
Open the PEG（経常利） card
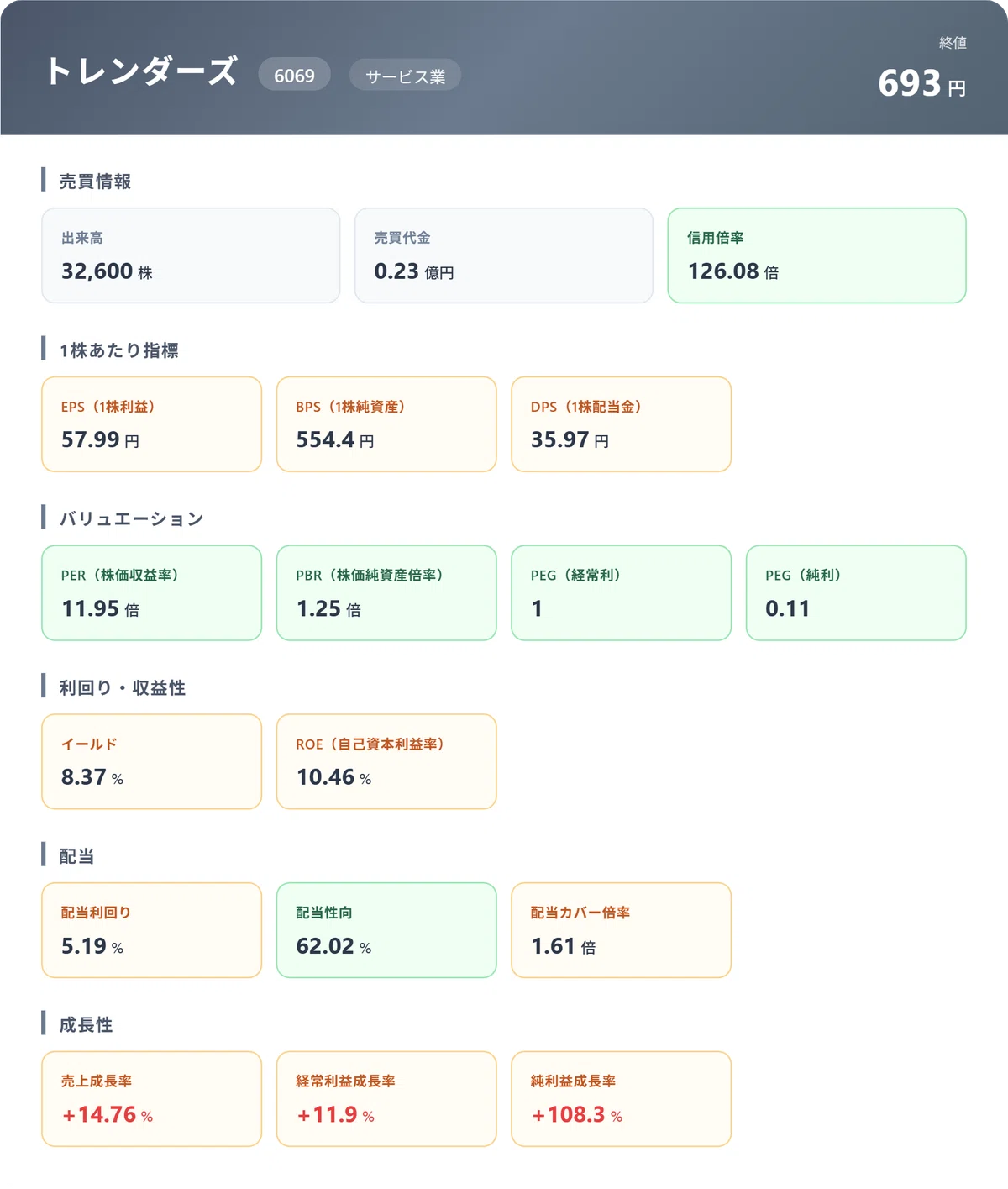tap(622, 593)
